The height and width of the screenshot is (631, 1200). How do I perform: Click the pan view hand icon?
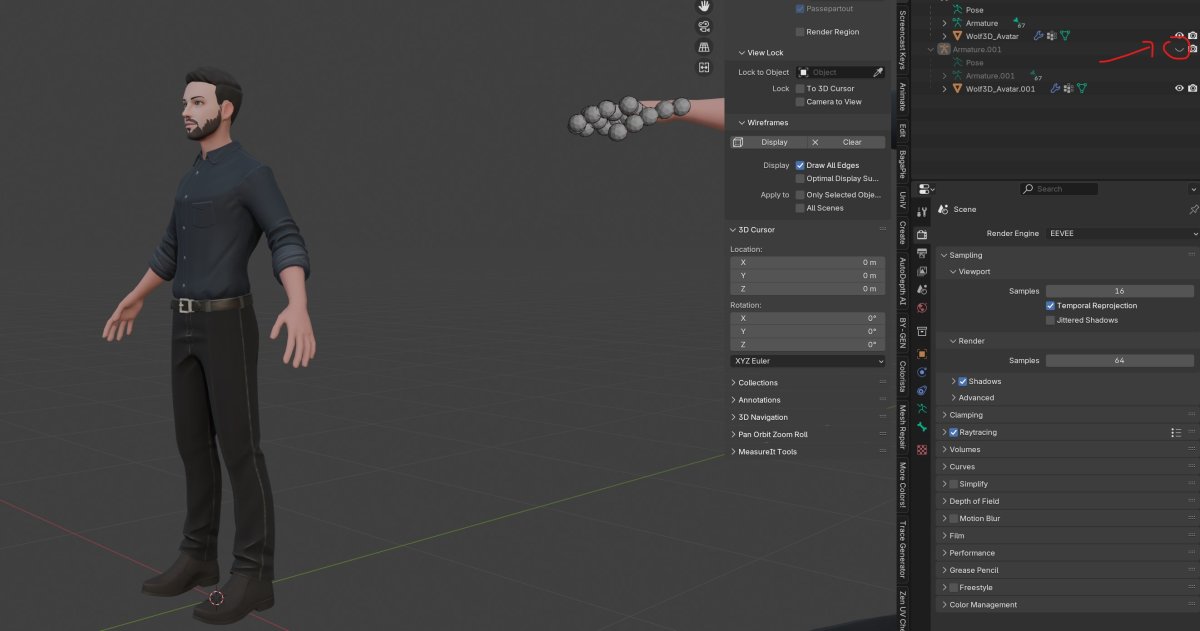[x=705, y=6]
